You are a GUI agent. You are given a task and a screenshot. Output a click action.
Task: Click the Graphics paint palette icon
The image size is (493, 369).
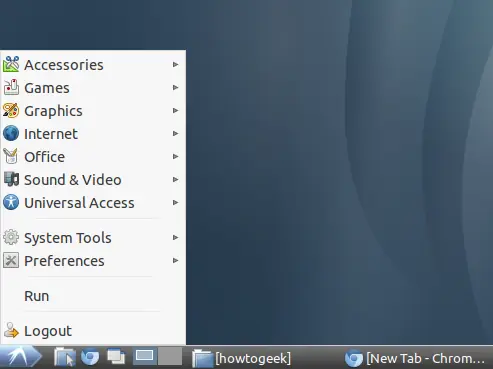pyautogui.click(x=11, y=110)
